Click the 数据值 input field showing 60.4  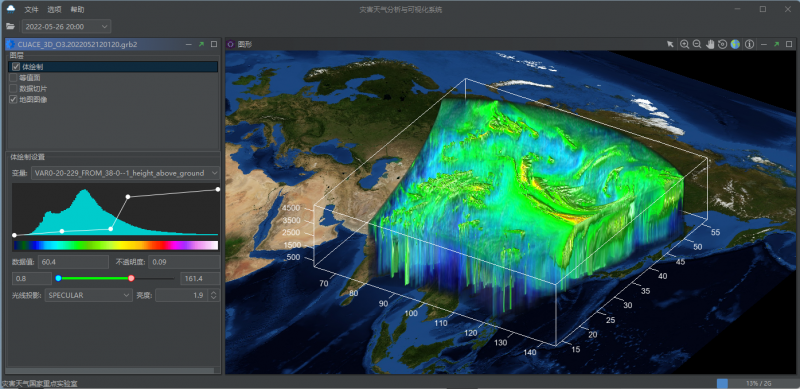pos(73,262)
